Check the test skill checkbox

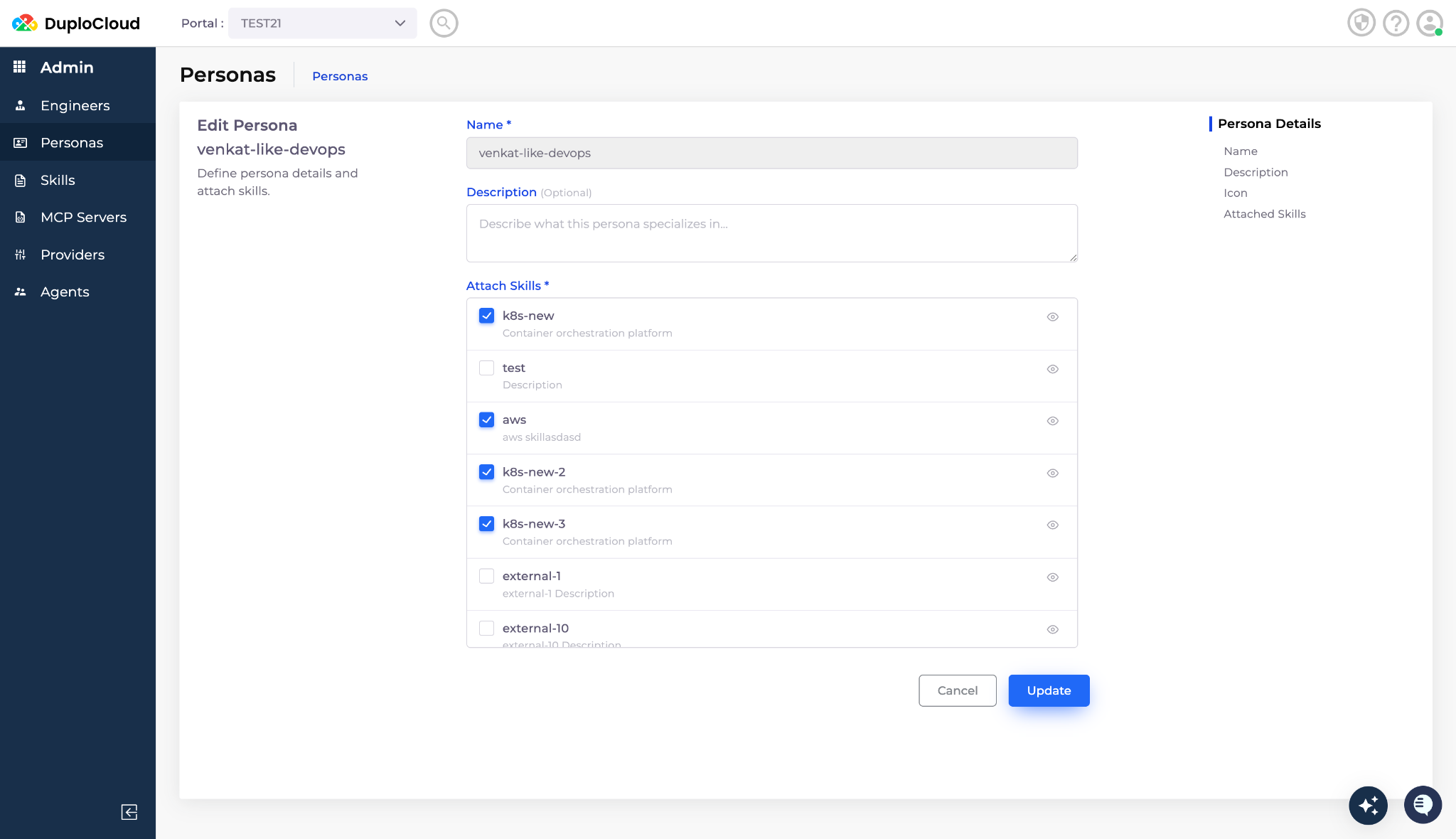486,368
